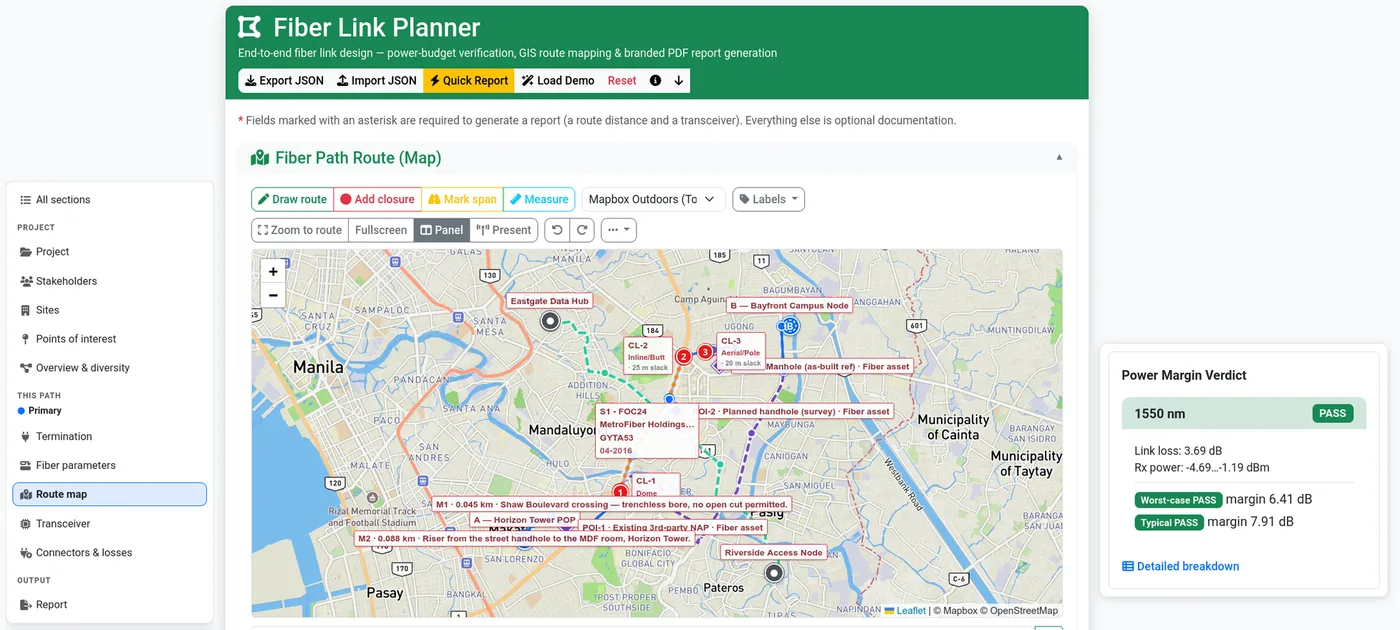
Task: Click the CL-2 Inline/Butt closure label
Action: point(648,357)
